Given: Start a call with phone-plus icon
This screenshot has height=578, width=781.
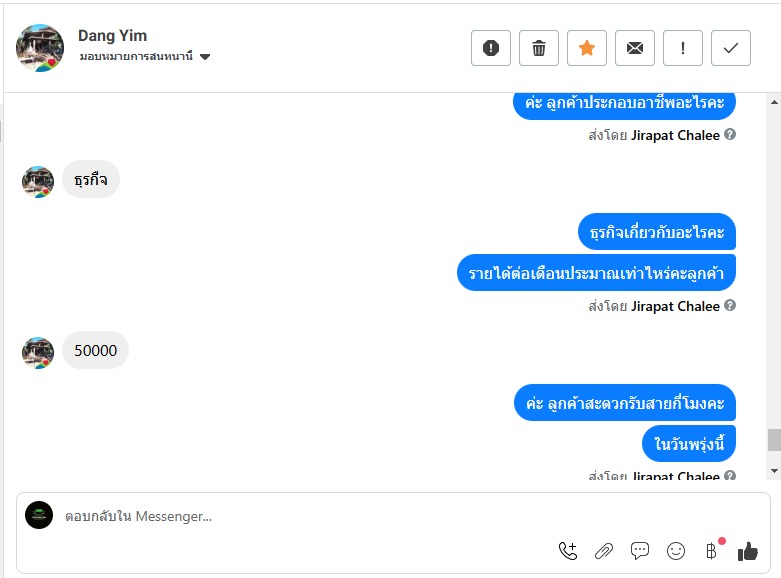Looking at the screenshot, I should [x=568, y=550].
